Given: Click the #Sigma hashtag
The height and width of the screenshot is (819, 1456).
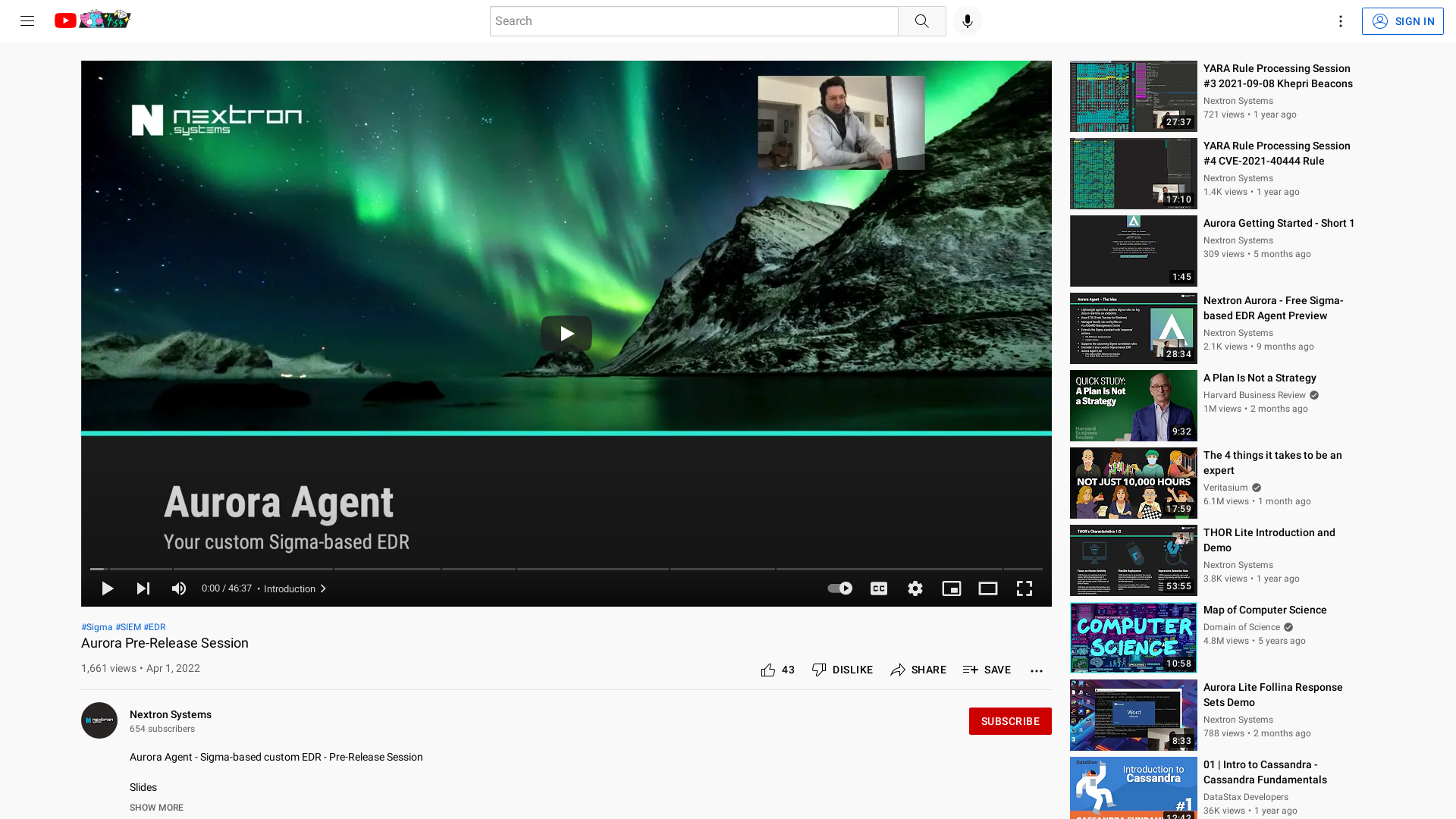Looking at the screenshot, I should tap(96, 627).
